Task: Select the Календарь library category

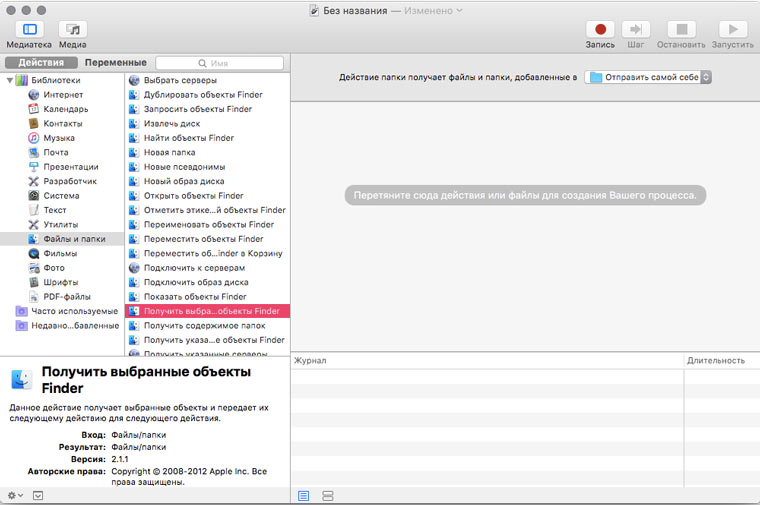Action: [65, 109]
